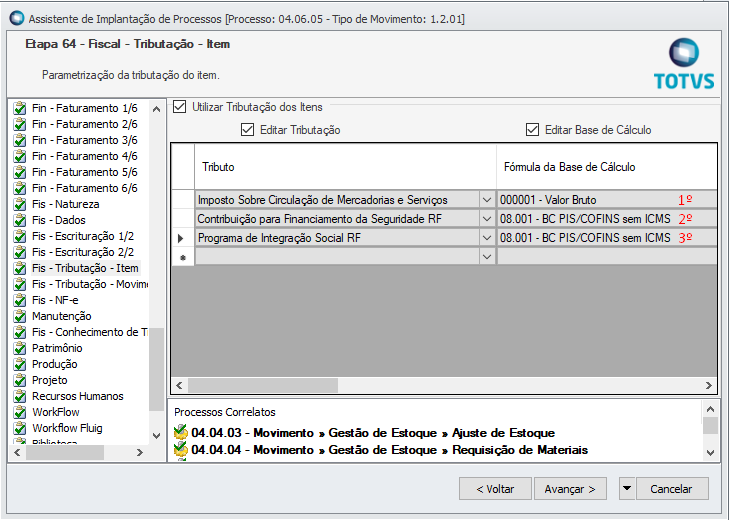Viewport: 729px width, 520px height.
Task: Click the checkmark icon beside Fis - NF-e
Action: tap(20, 300)
